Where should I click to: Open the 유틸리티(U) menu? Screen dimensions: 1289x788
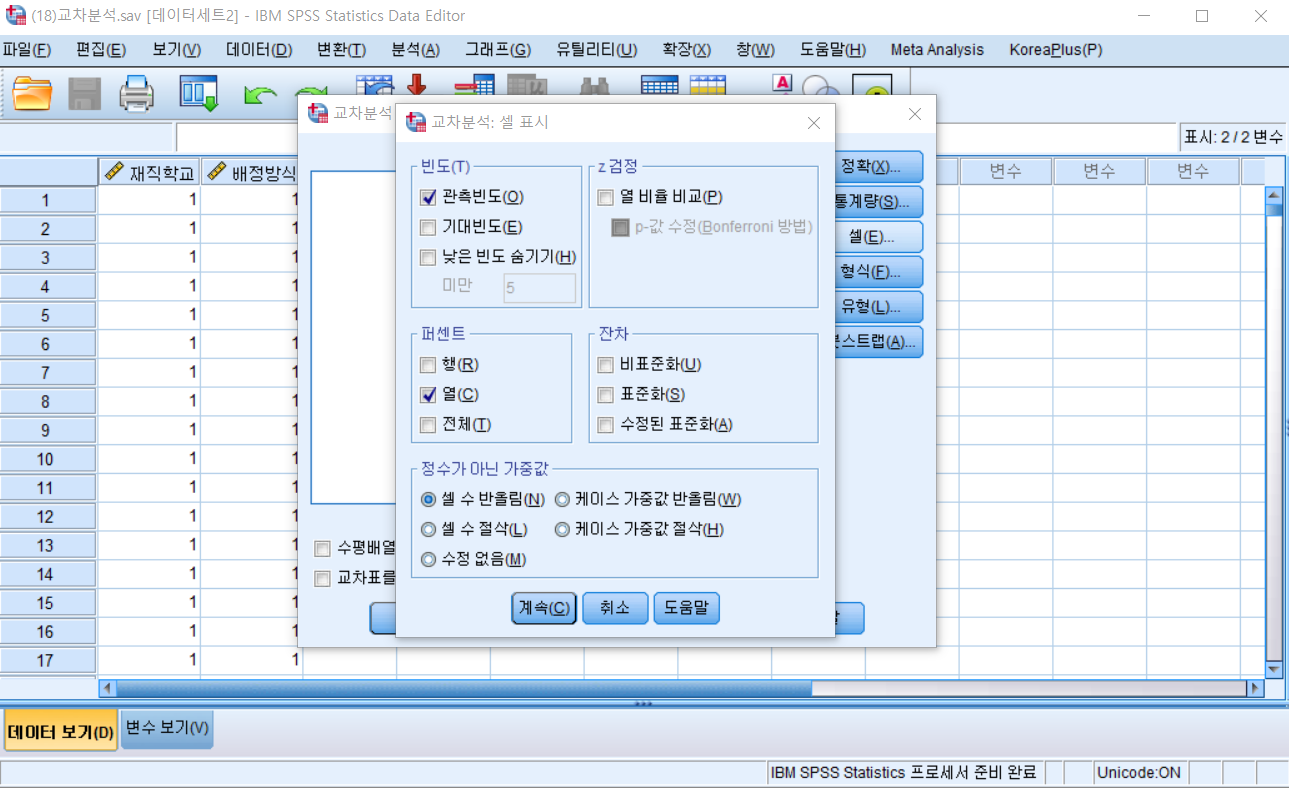tap(597, 50)
